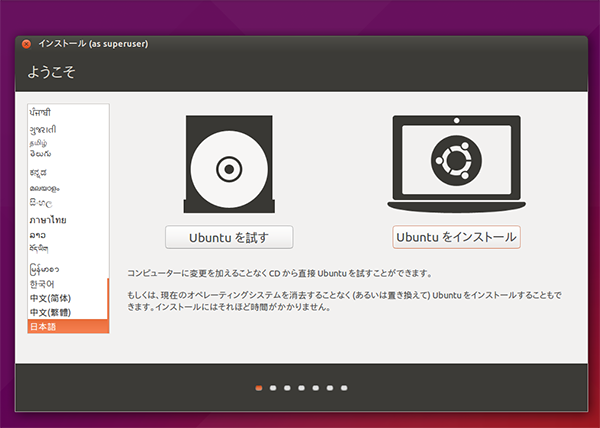
Task: Select ಕನ್ನಡ in the language list
Action: 67,173
